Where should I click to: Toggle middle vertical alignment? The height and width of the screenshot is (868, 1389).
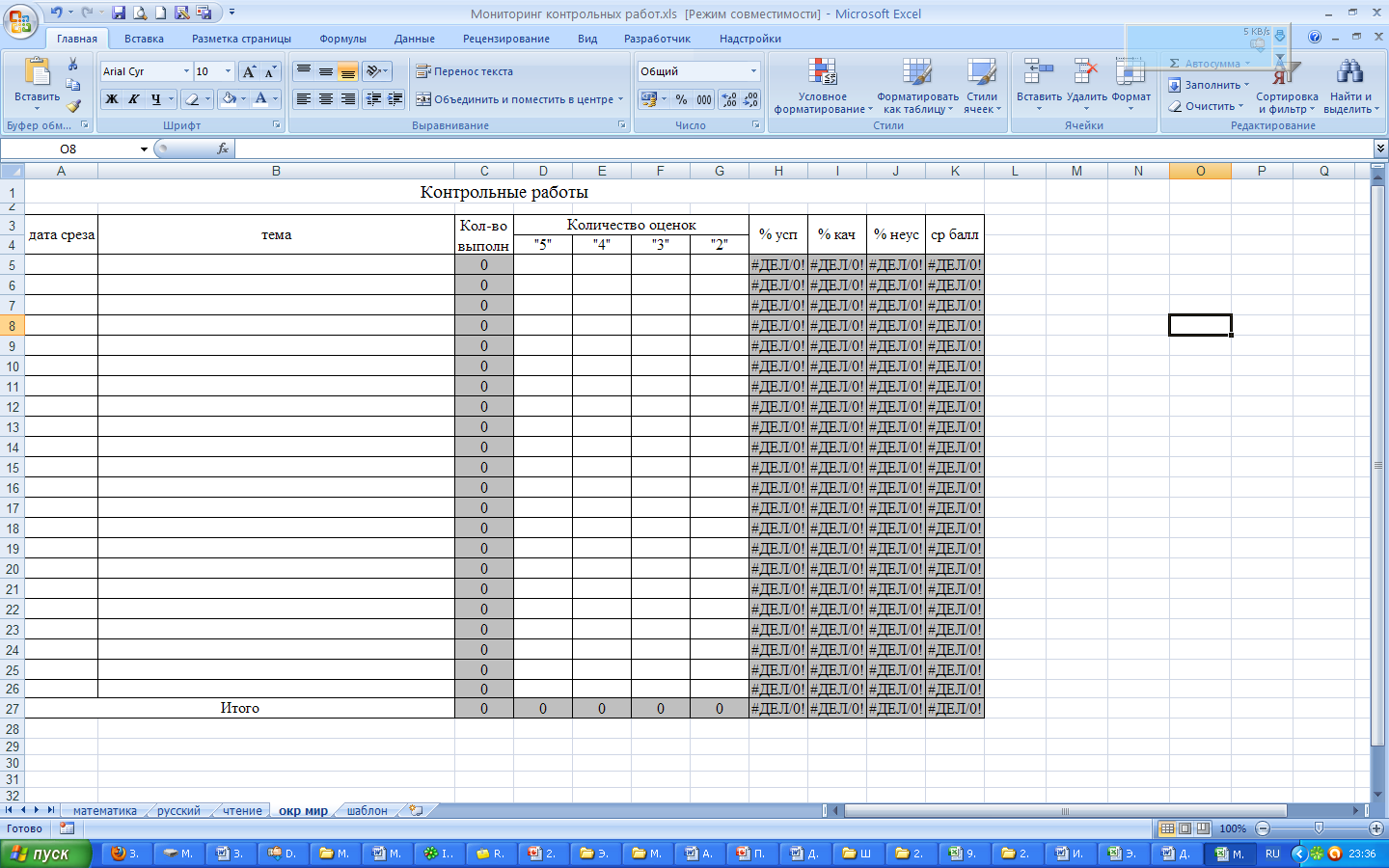click(x=325, y=71)
